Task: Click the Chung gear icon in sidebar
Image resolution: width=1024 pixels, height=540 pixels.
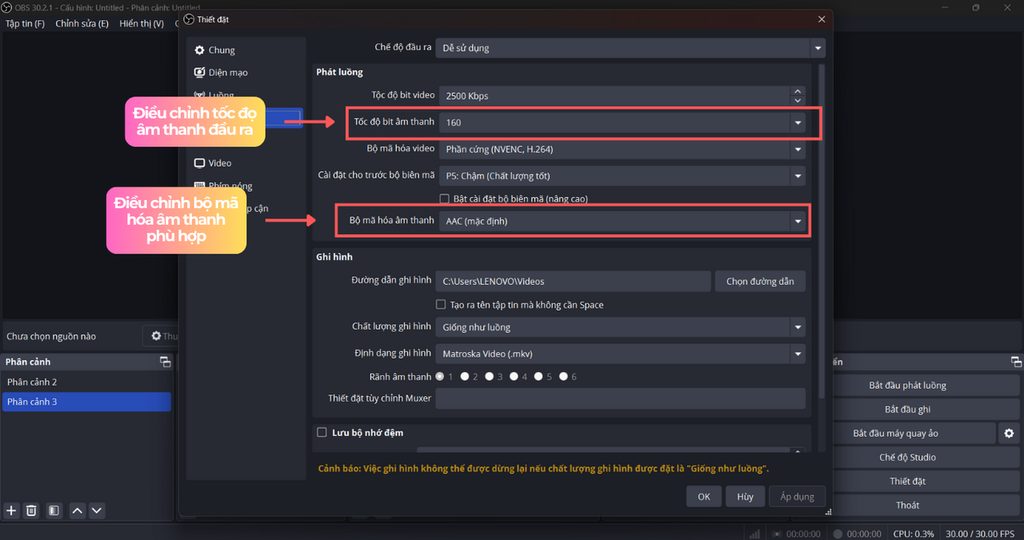Action: [199, 50]
